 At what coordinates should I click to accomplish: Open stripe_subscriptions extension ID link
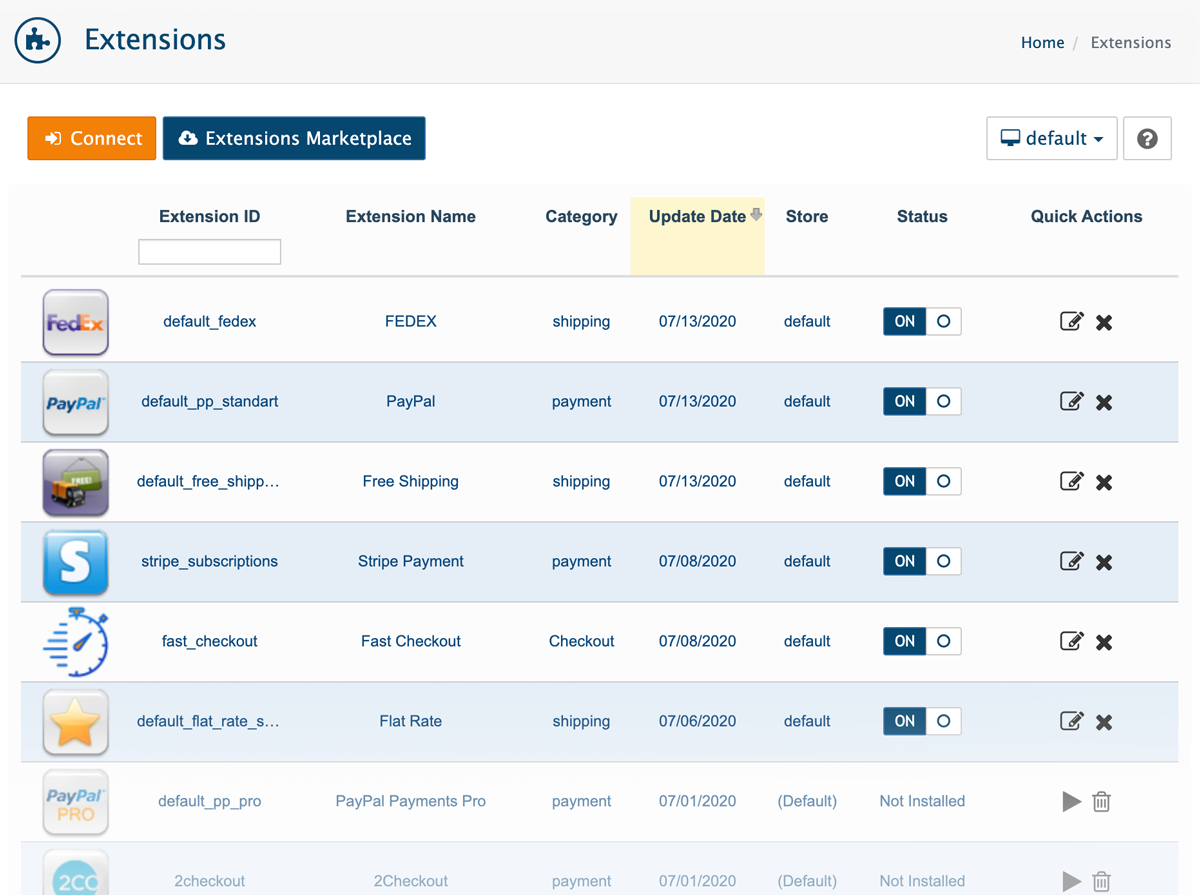click(x=210, y=561)
